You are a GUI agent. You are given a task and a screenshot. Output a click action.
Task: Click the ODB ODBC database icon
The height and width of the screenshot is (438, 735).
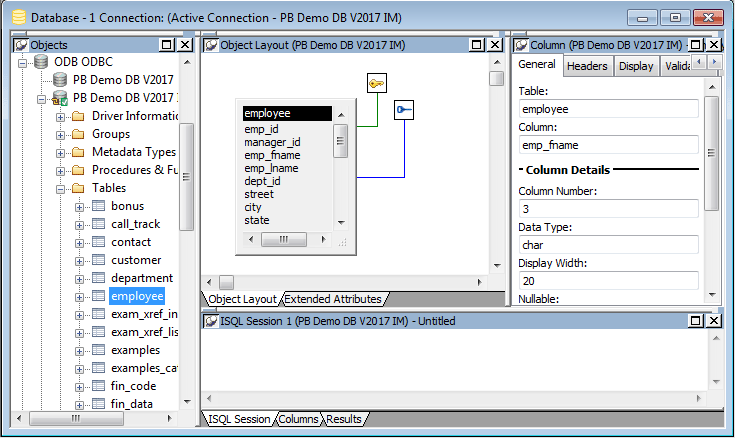click(41, 62)
